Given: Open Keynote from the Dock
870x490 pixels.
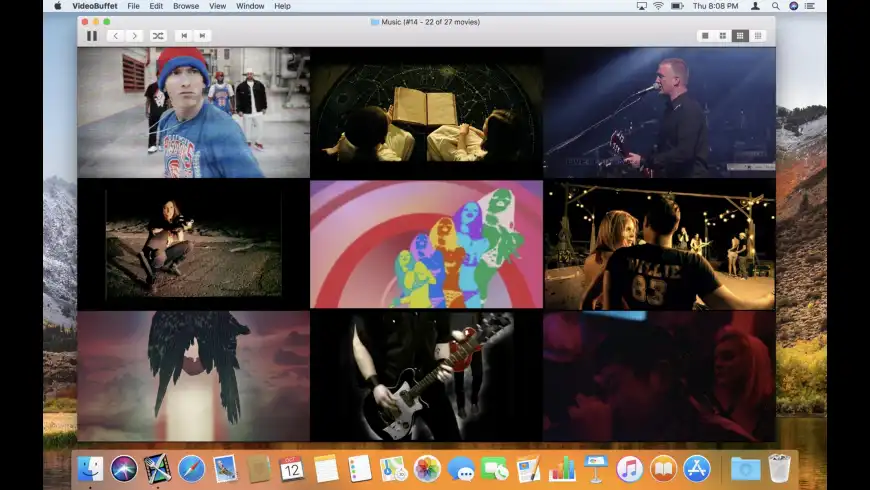Looking at the screenshot, I should point(596,469).
